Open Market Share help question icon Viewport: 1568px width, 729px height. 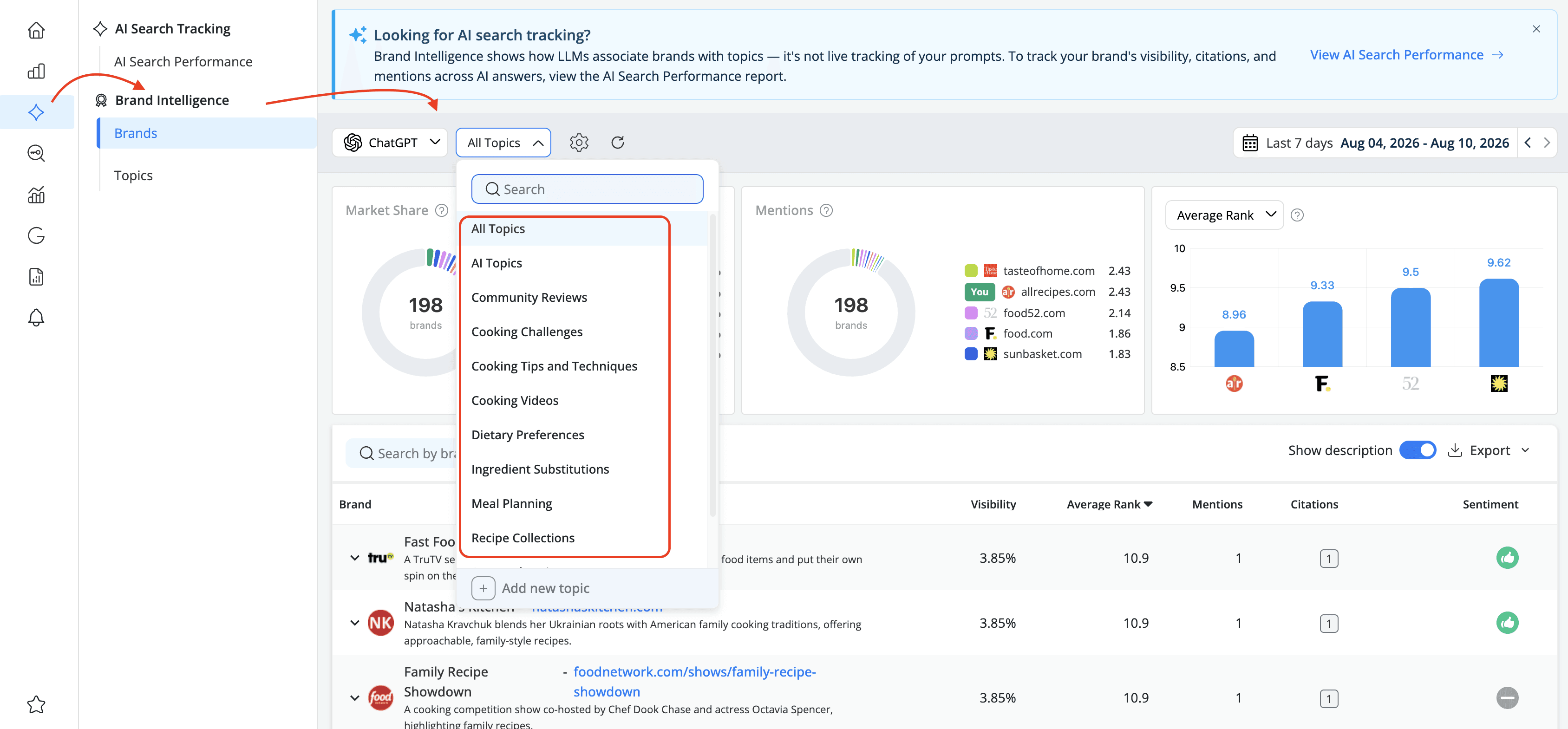coord(441,210)
